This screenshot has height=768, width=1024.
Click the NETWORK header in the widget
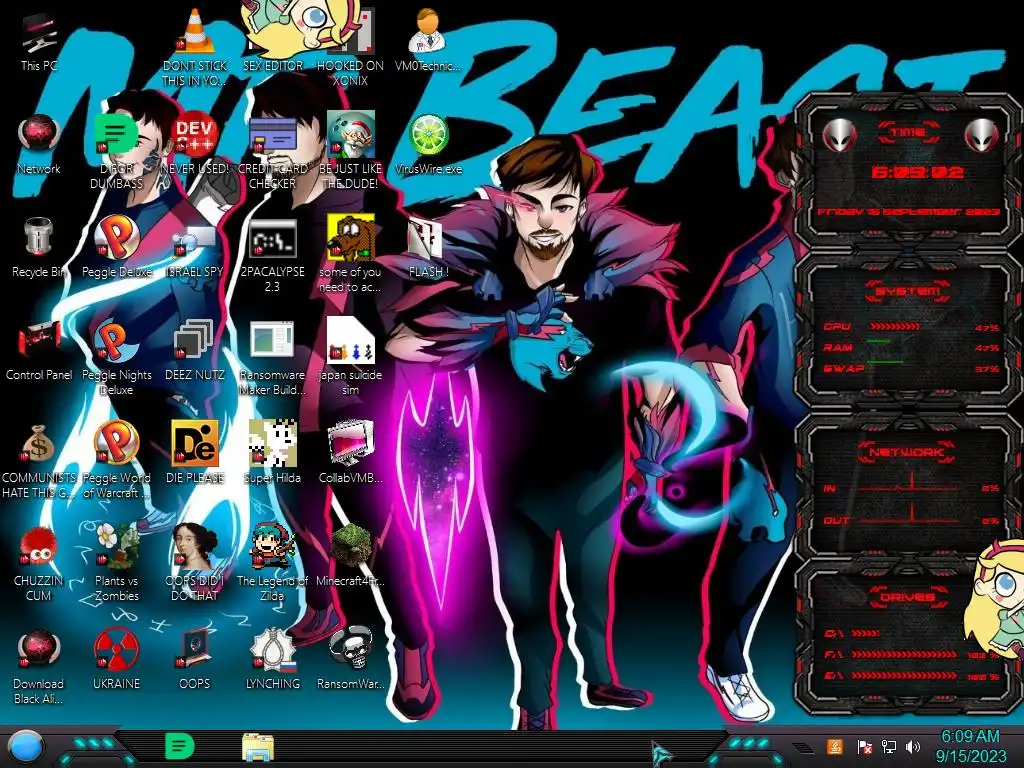point(908,452)
